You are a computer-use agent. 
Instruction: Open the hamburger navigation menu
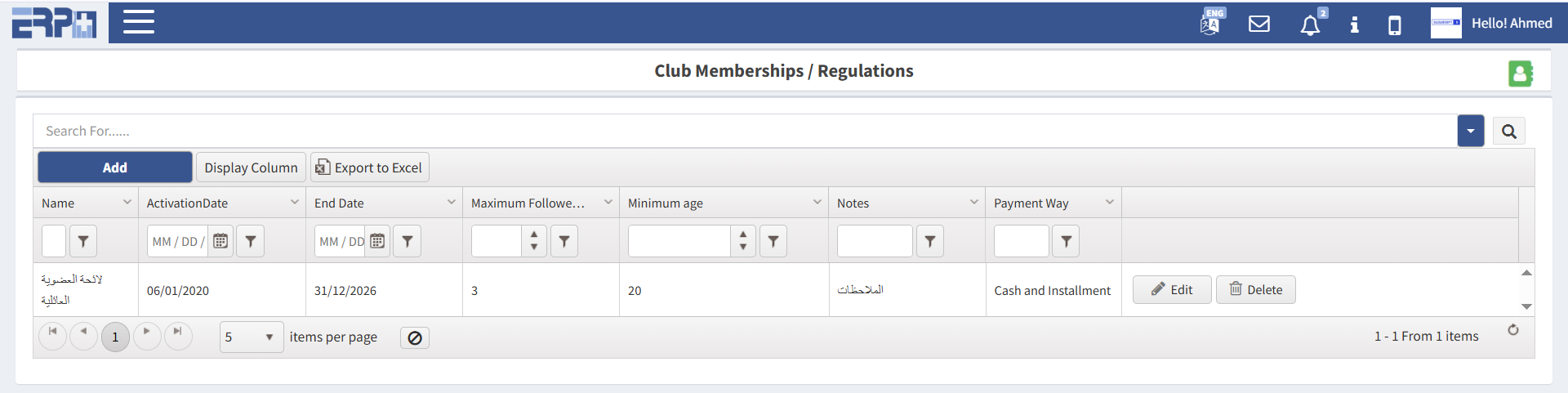click(x=139, y=22)
